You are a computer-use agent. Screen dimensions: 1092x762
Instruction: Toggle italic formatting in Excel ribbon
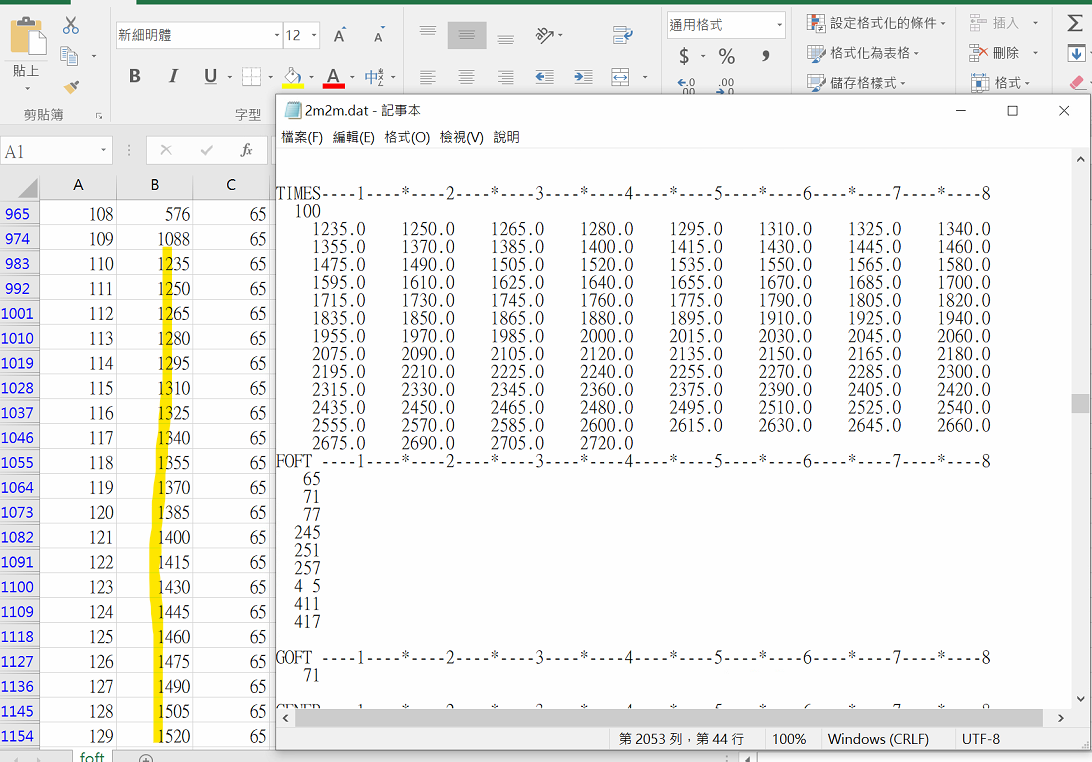[x=173, y=77]
